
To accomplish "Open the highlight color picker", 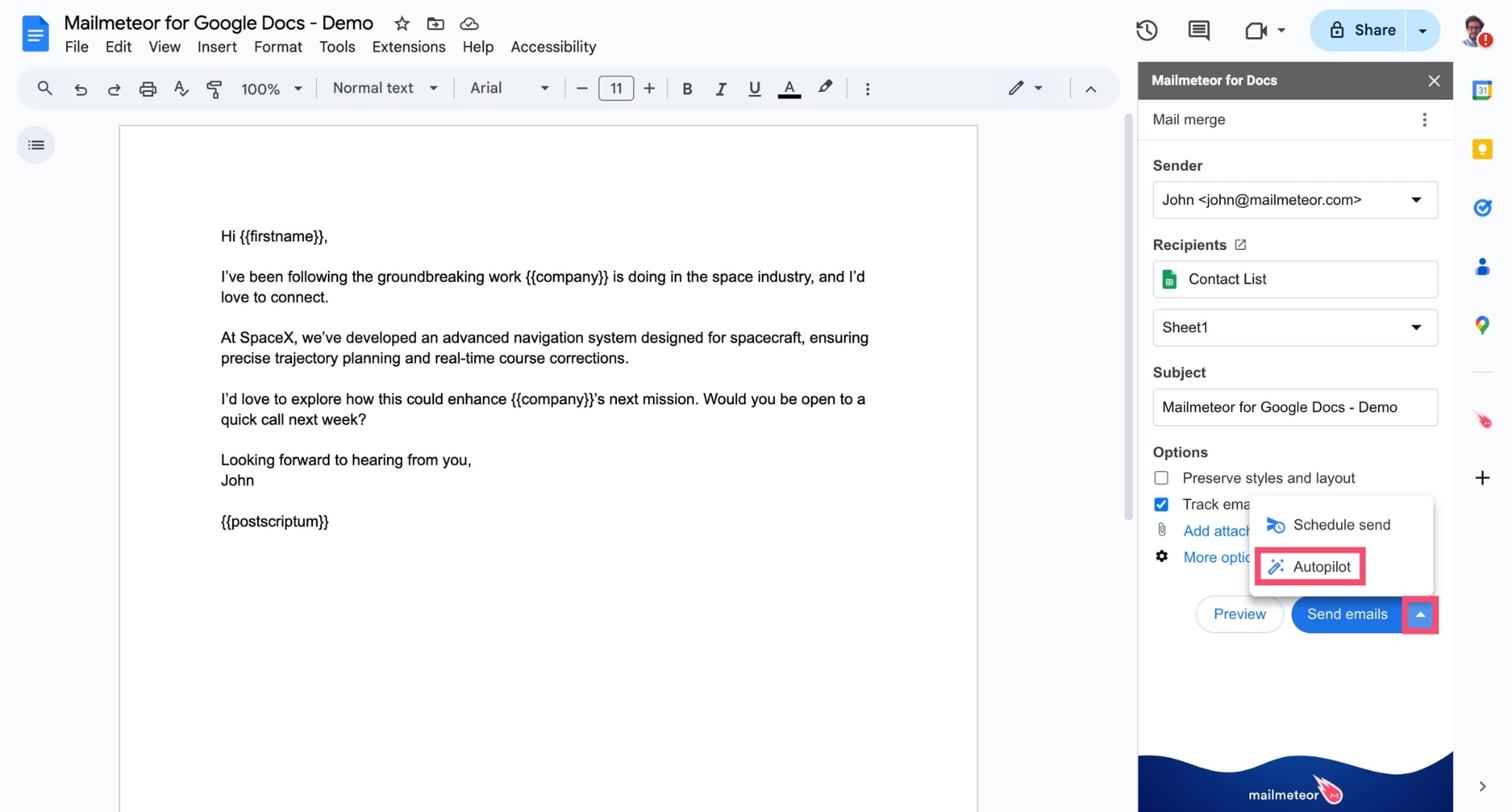I will coord(825,88).
